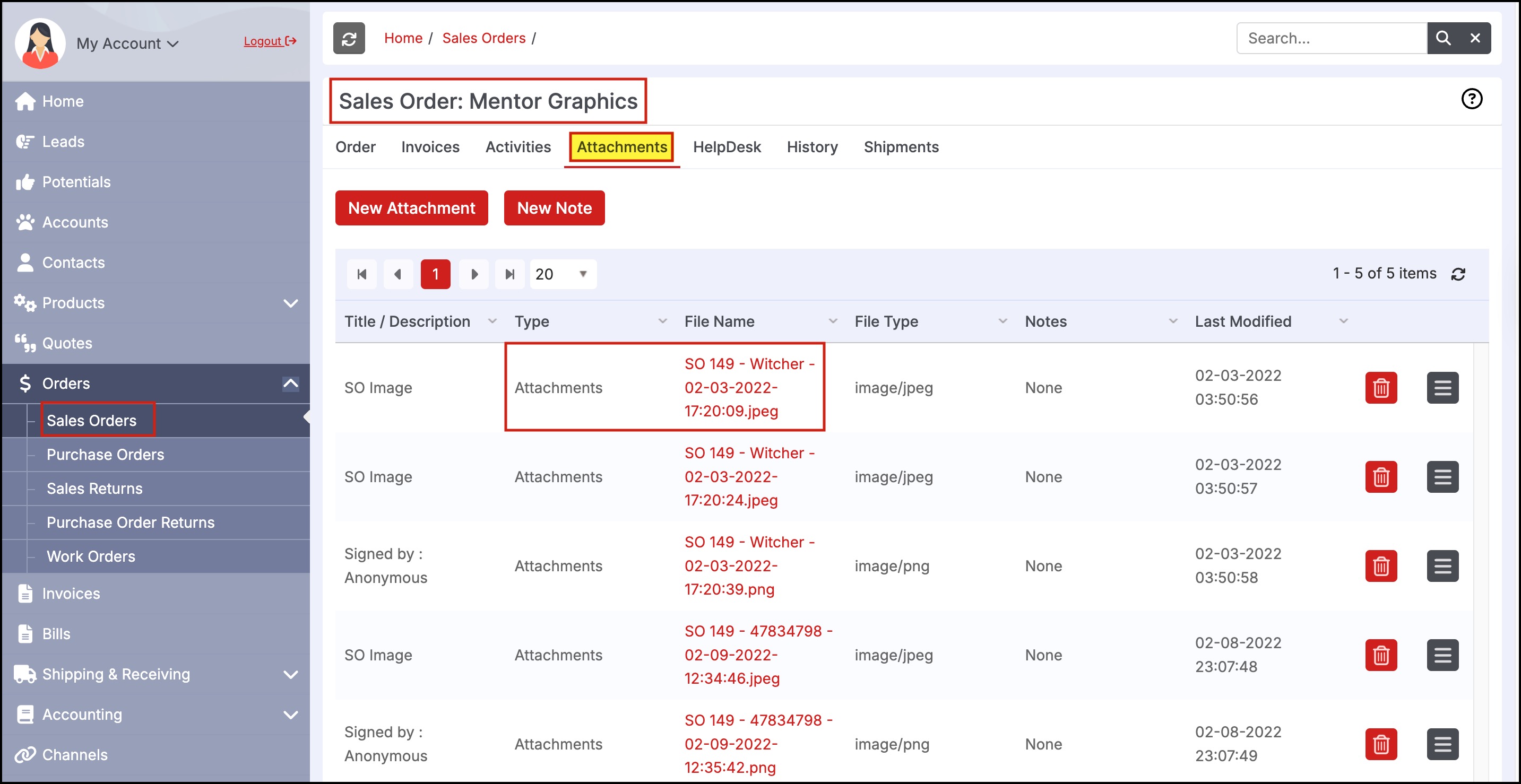This screenshot has height=784, width=1521.
Task: Open Home in the sidebar
Action: (x=156, y=101)
